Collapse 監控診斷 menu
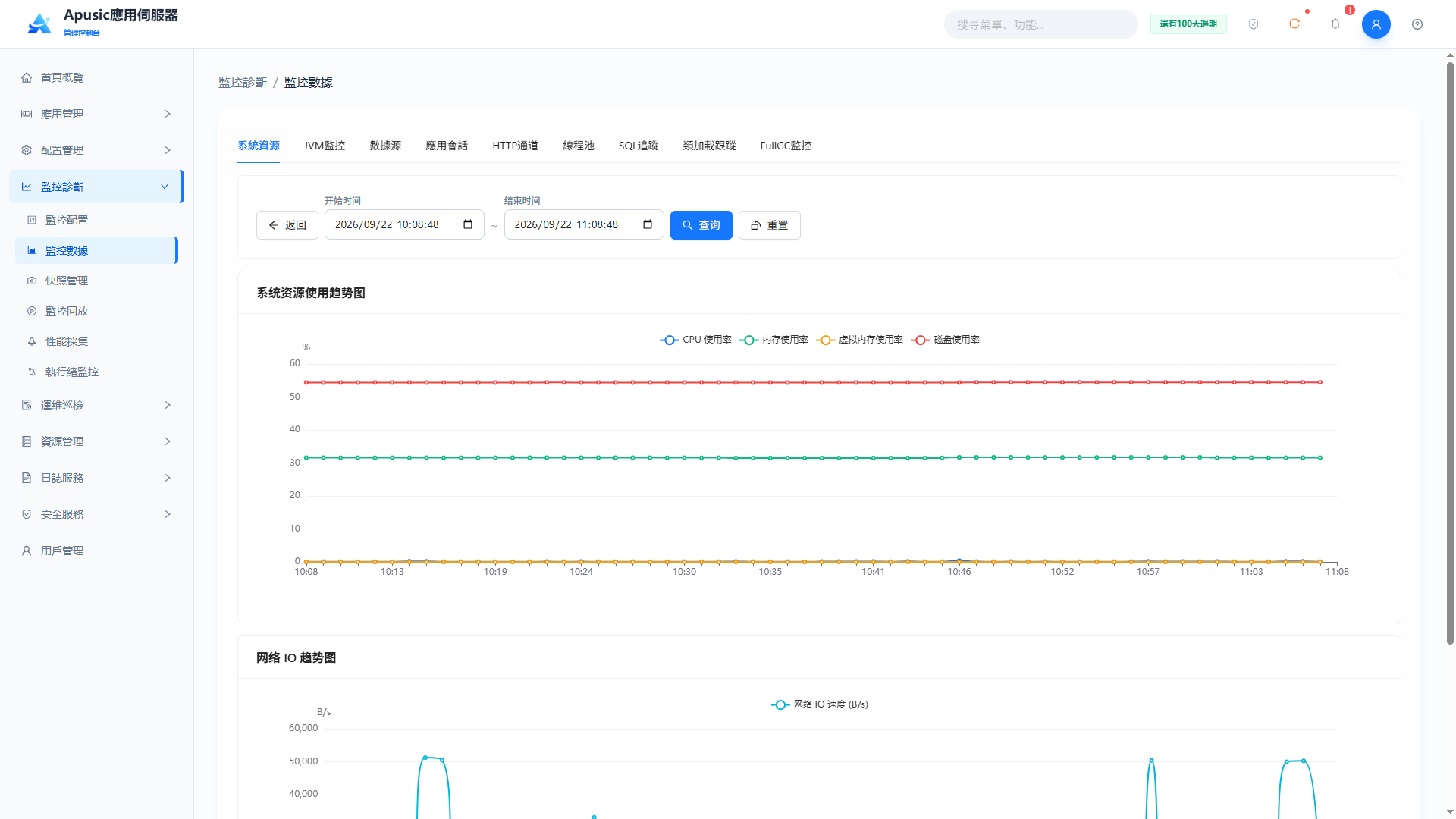 click(x=97, y=187)
